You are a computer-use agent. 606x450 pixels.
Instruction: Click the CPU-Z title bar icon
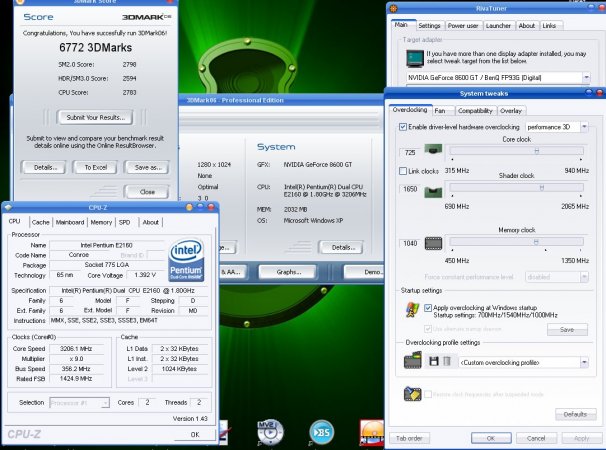click(x=8, y=207)
